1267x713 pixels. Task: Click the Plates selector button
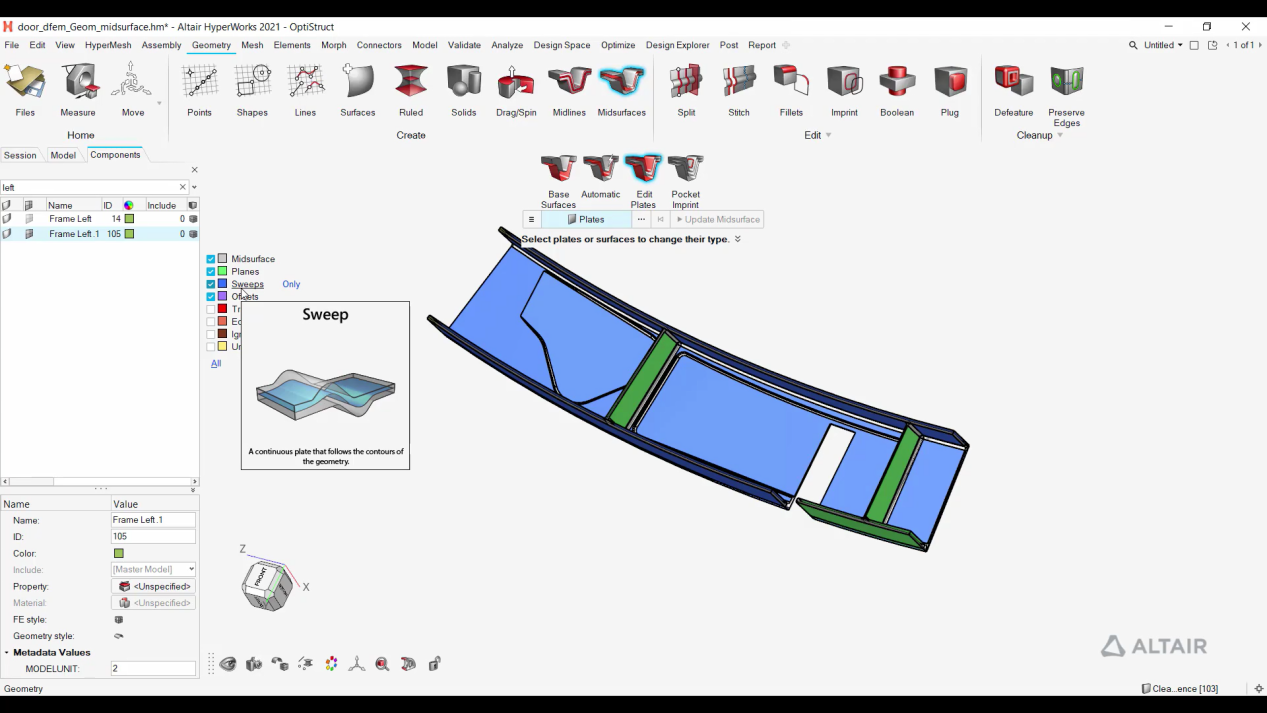586,220
